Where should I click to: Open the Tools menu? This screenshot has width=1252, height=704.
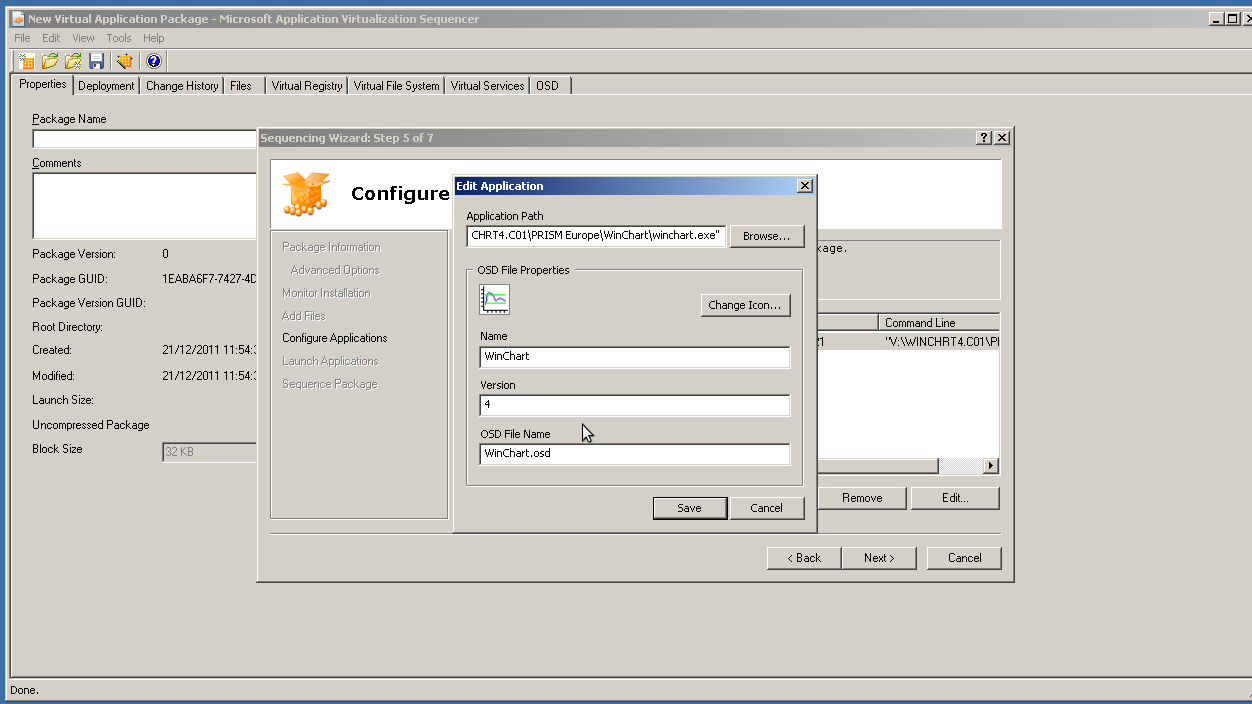(x=119, y=38)
